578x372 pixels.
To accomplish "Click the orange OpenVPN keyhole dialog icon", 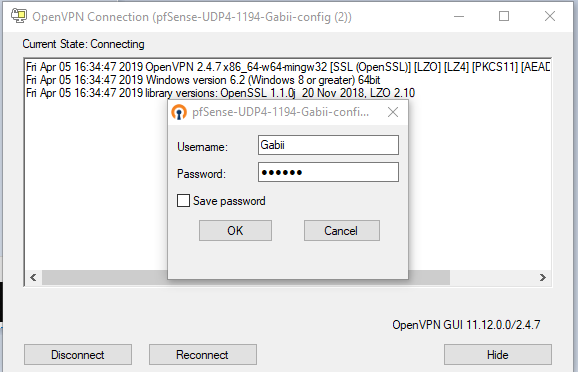I will coord(179,112).
